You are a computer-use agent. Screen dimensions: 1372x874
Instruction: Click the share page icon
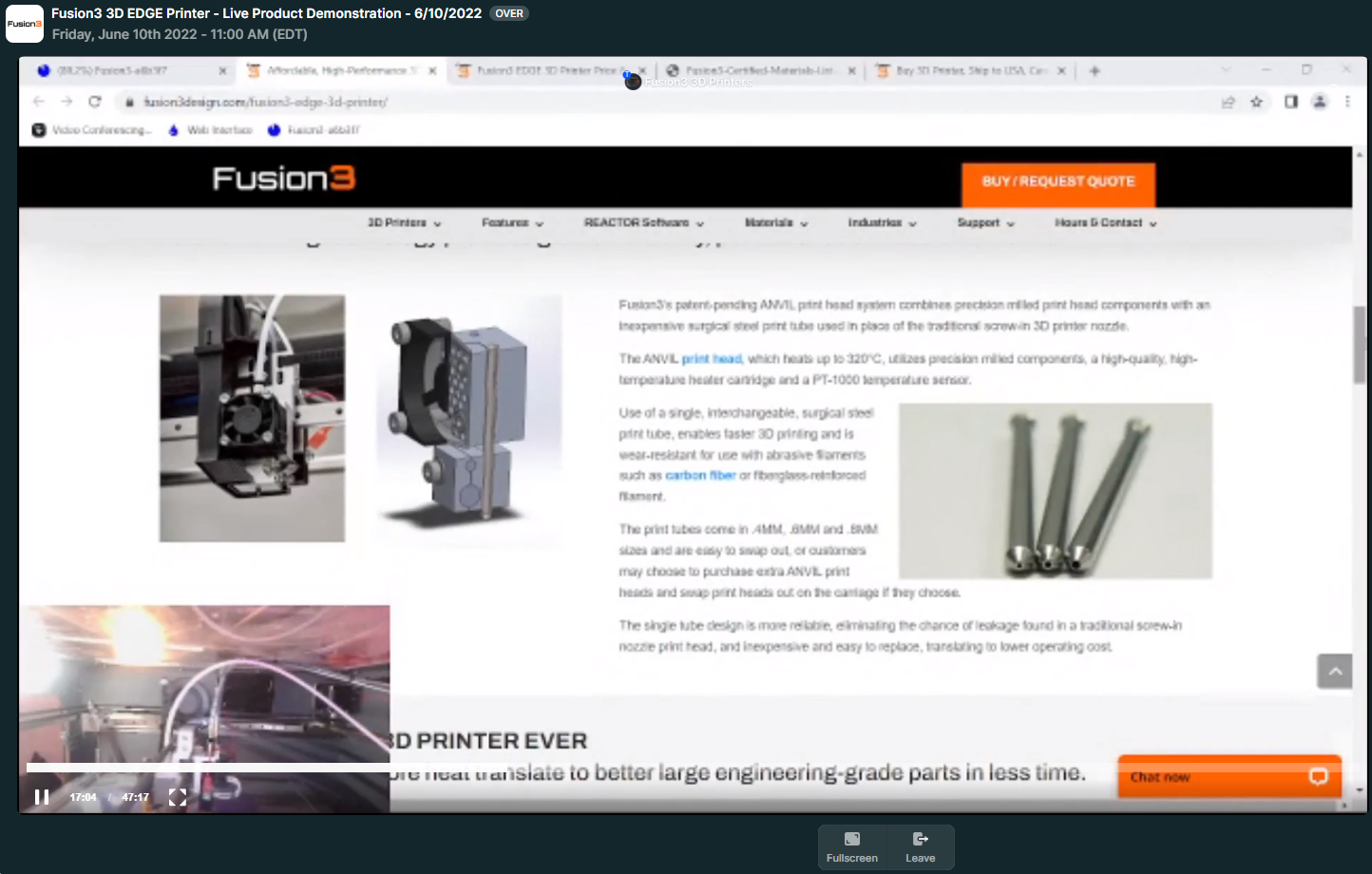tap(1228, 102)
